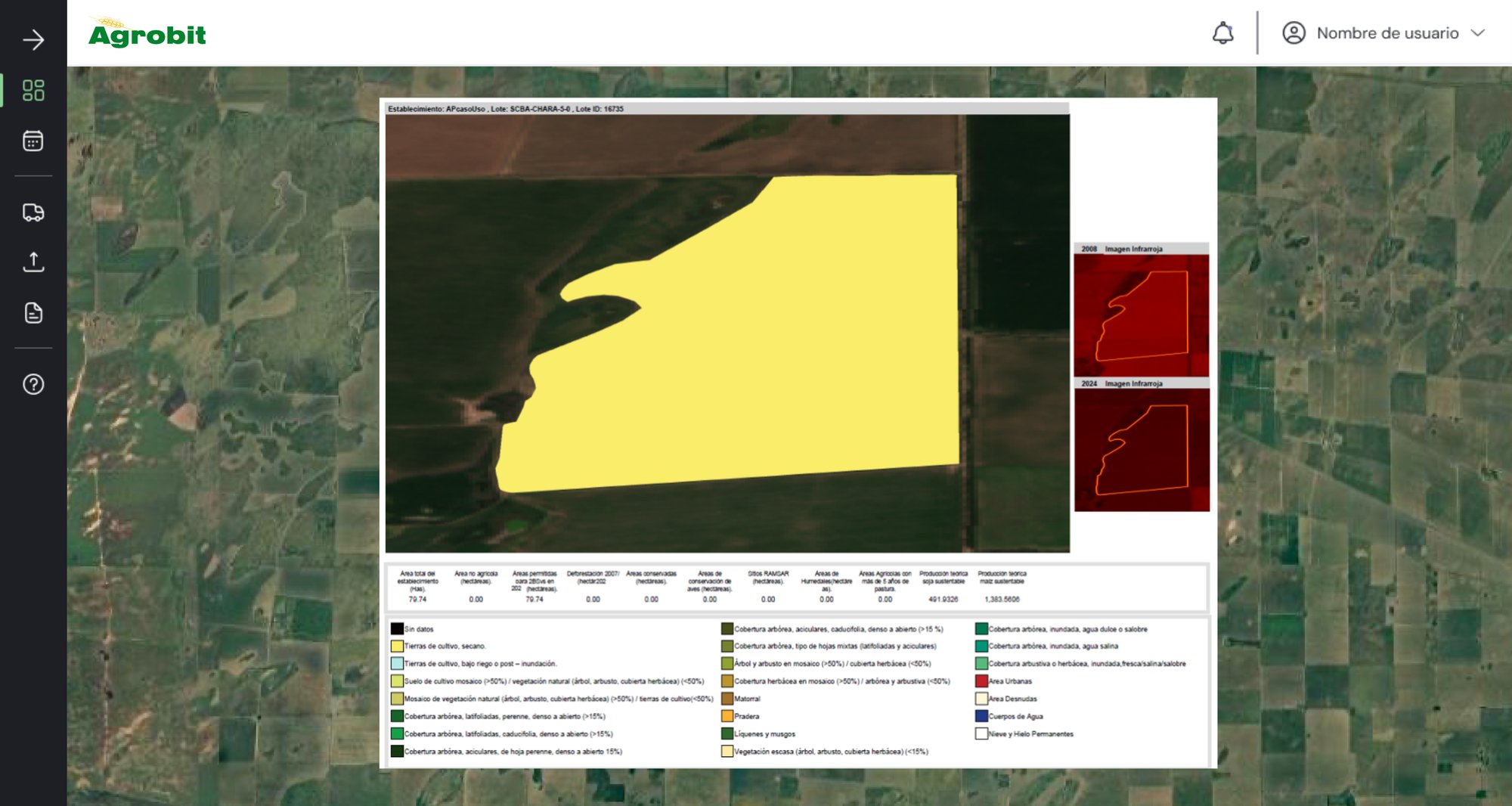
Task: Click the dark blue Cuerpos de Agua swatch
Action: pos(981,716)
